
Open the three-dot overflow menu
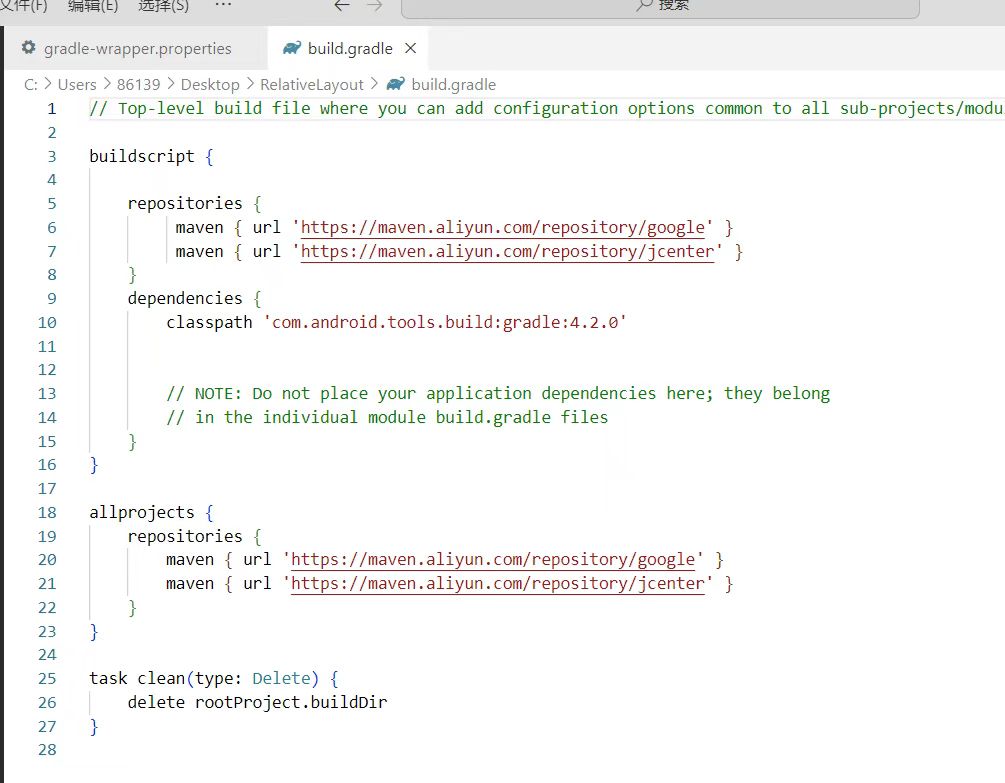(223, 5)
